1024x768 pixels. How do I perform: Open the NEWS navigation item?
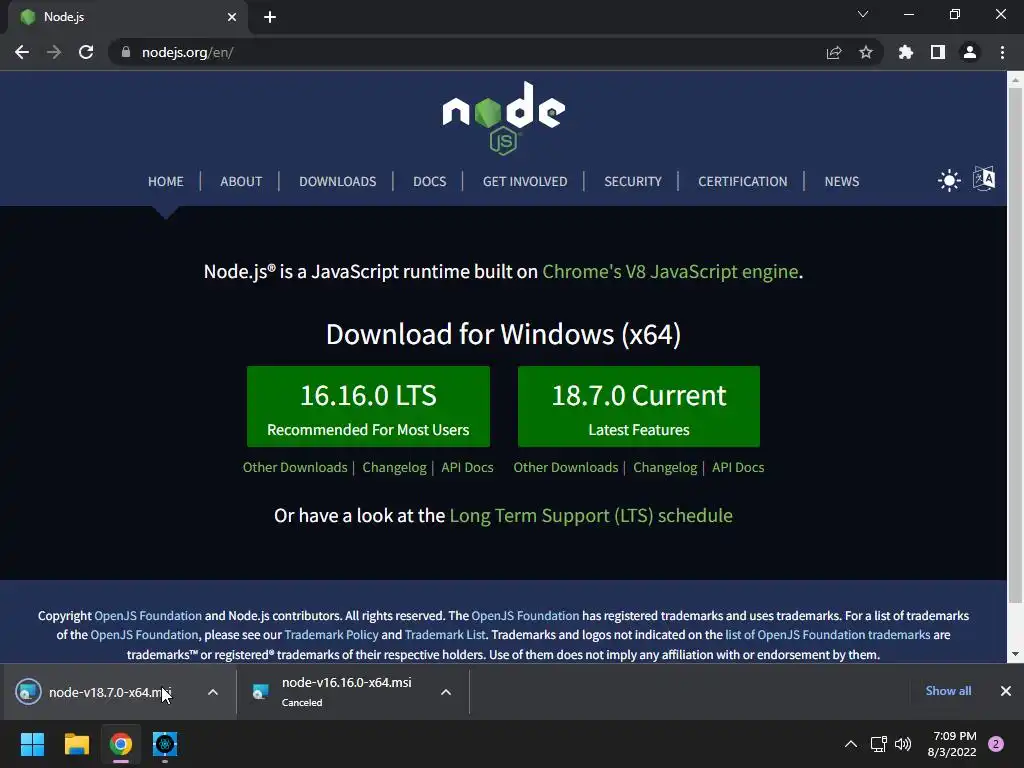(842, 182)
